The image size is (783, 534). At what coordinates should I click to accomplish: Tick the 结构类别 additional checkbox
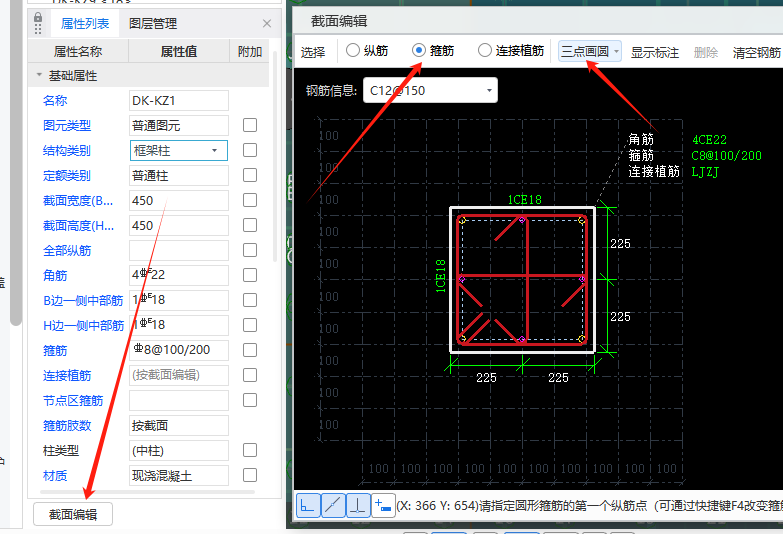[250, 150]
